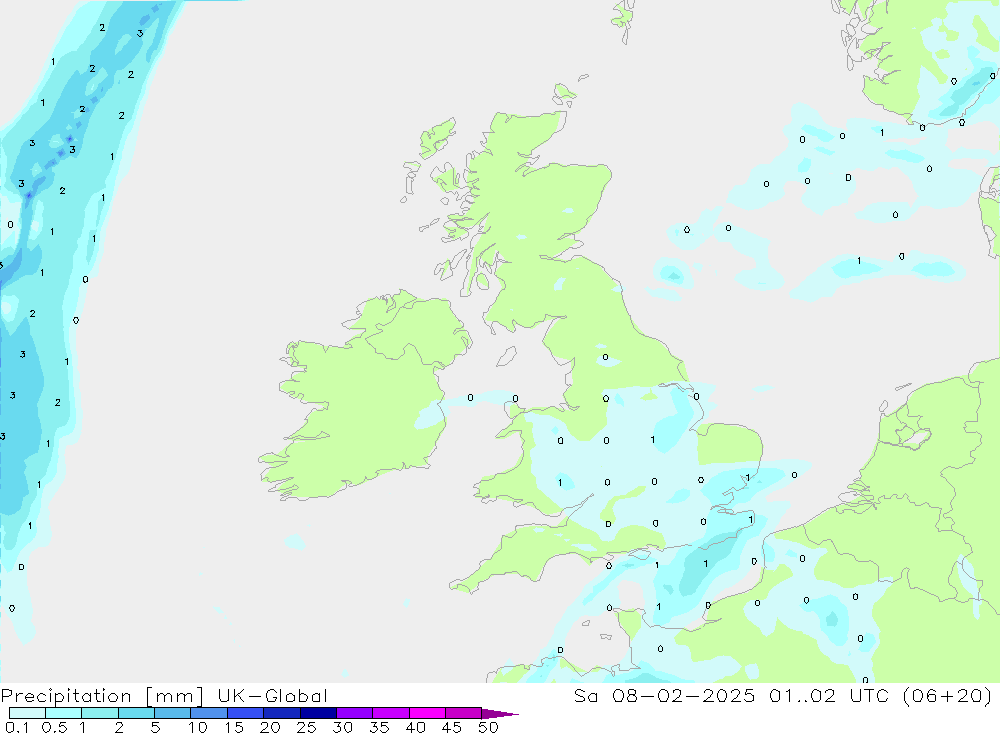The width and height of the screenshot is (1000, 733).
Task: Click the '0.1' legend scale label
Action: point(17,727)
